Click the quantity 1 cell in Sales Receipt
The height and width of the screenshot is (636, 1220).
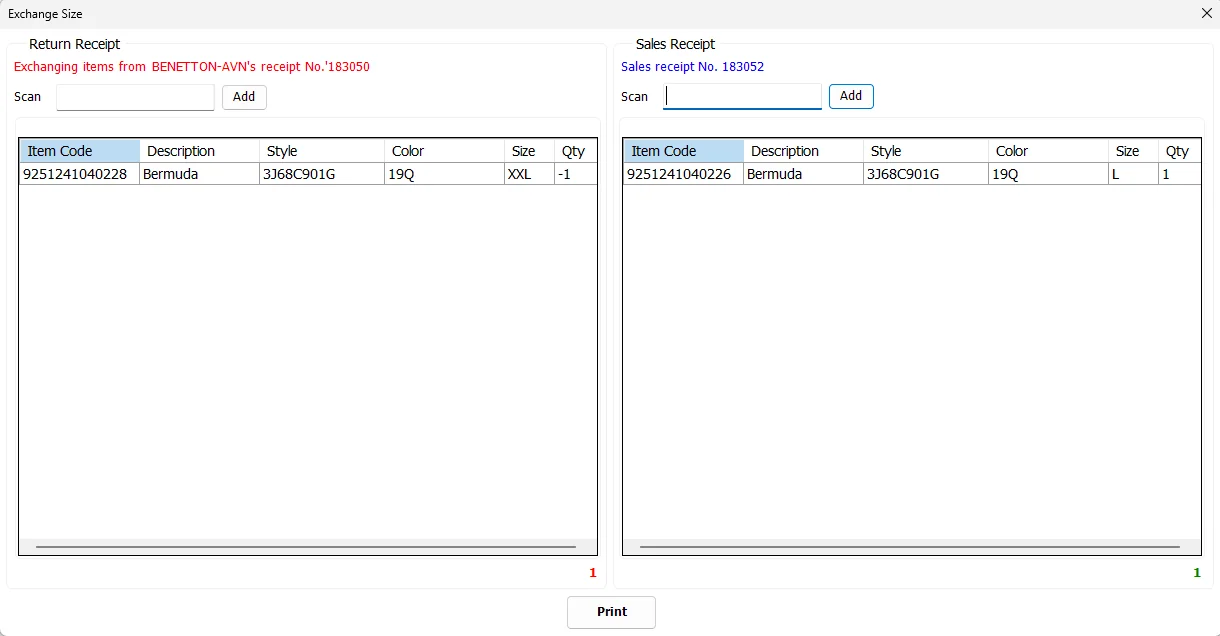point(1179,174)
